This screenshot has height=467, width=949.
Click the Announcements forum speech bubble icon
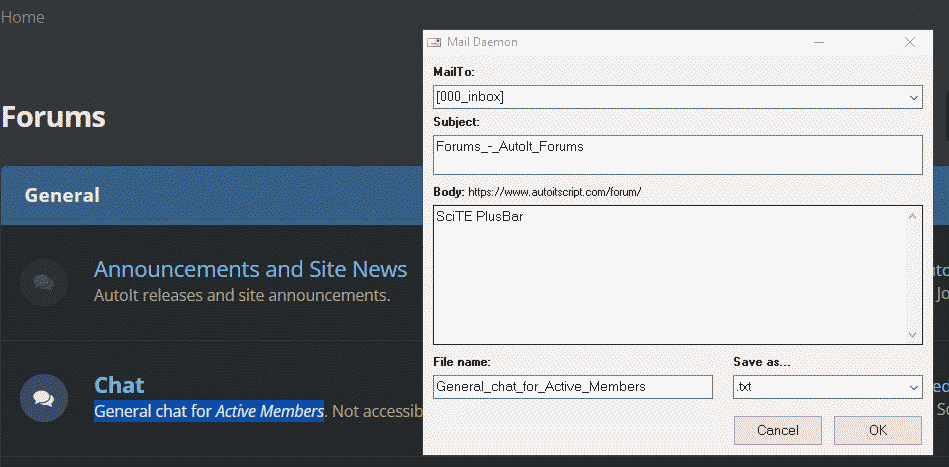44,282
